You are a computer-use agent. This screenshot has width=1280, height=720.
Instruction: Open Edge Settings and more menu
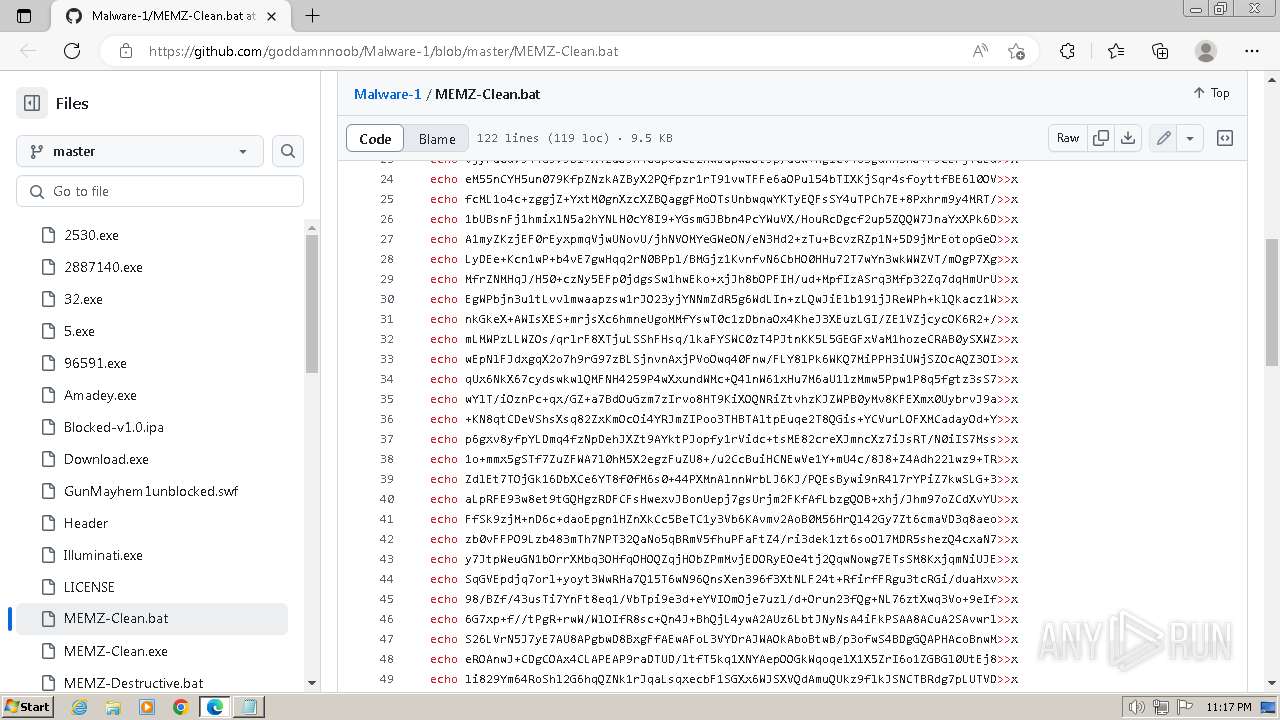pos(1252,51)
